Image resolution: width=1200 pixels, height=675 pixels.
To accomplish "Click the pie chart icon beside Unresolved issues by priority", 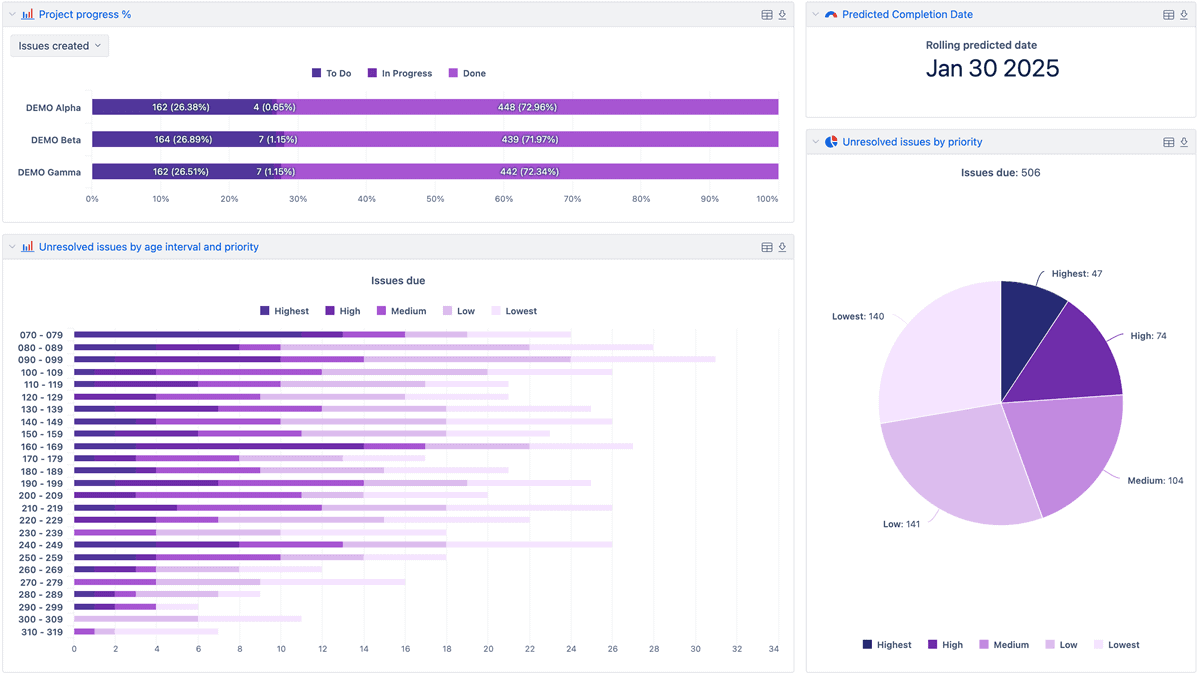I will [831, 142].
